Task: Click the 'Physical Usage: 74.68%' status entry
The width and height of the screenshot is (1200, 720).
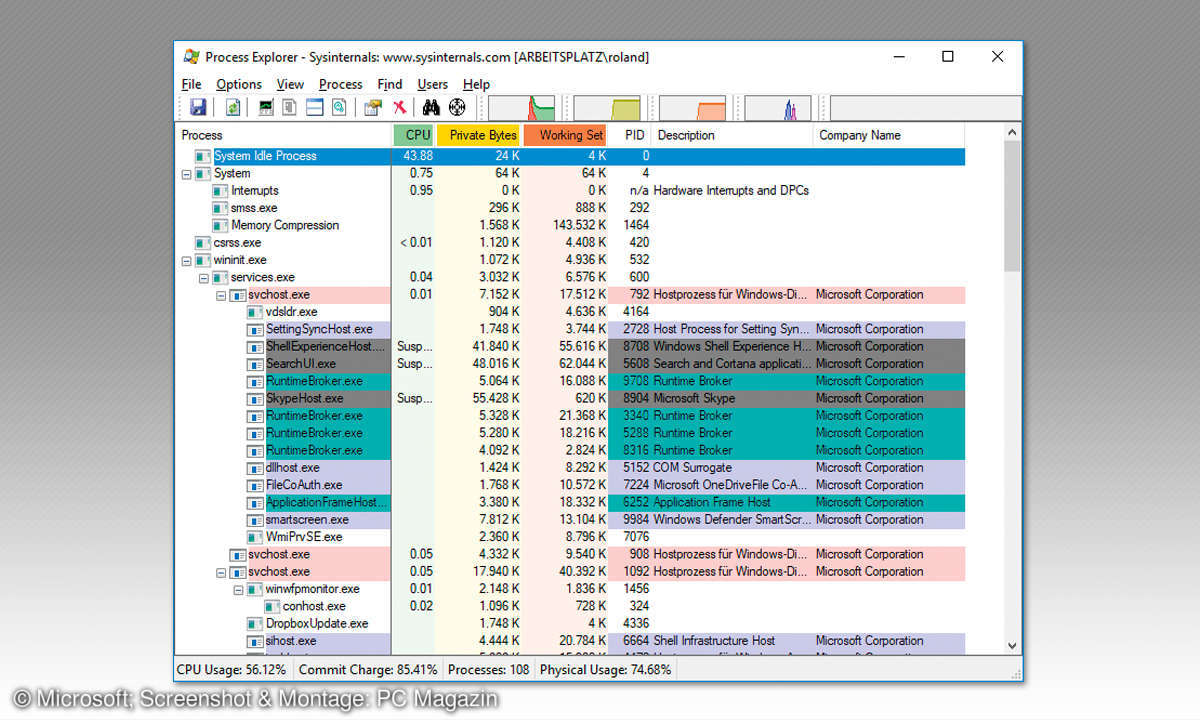Action: pyautogui.click(x=606, y=670)
